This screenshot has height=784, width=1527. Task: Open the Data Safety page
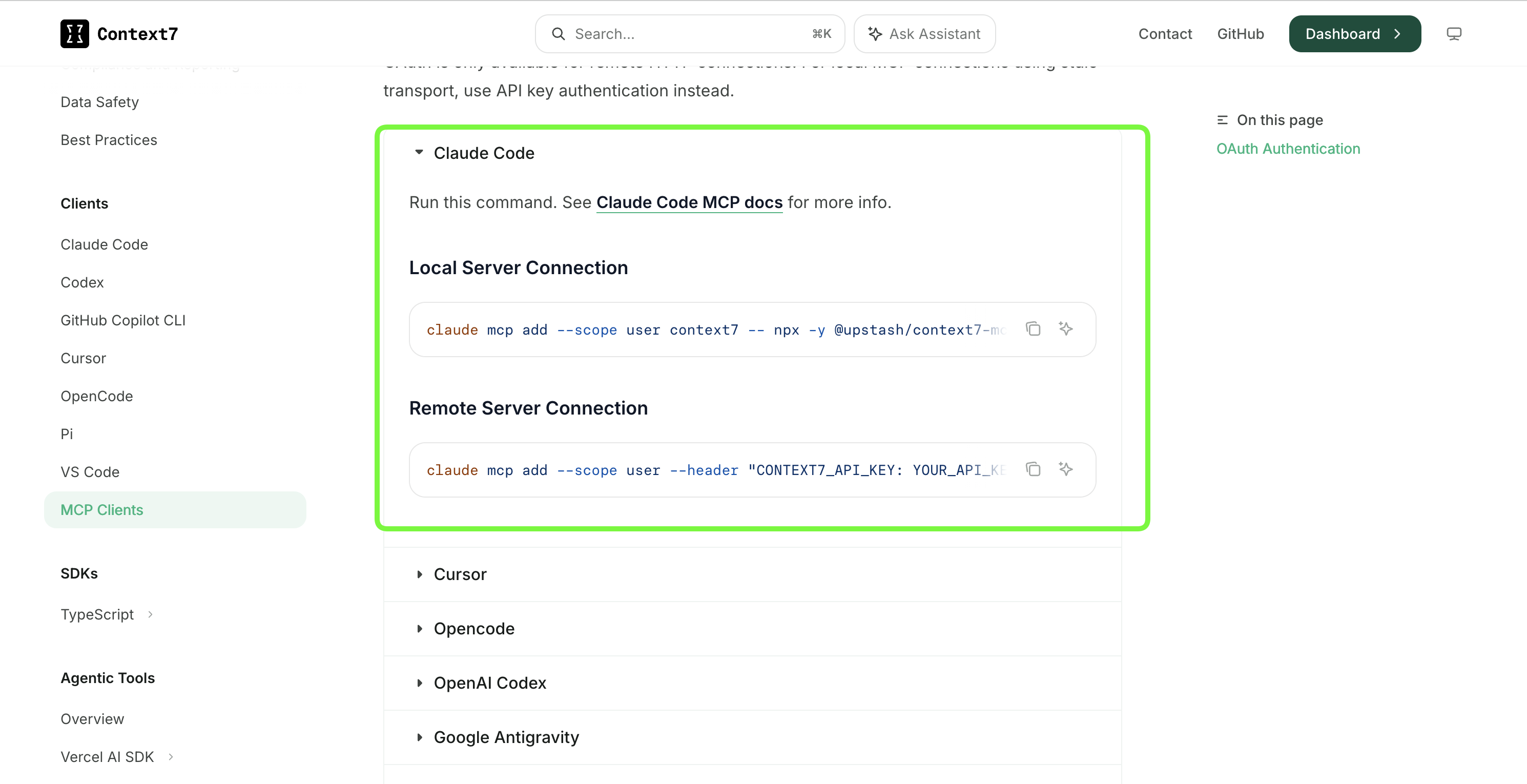click(x=99, y=102)
